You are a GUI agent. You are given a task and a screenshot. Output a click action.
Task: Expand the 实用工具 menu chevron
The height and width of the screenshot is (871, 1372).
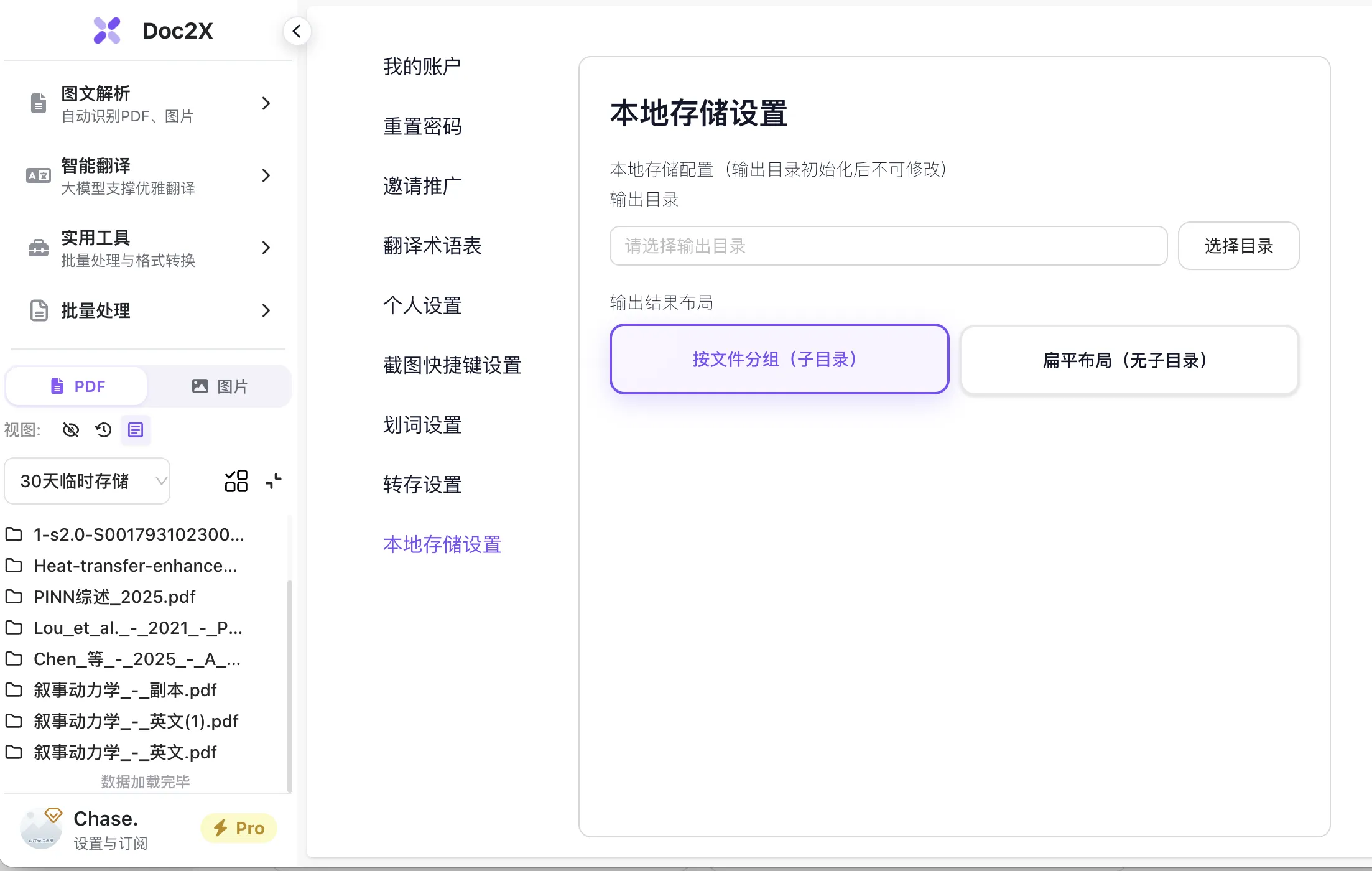click(266, 248)
